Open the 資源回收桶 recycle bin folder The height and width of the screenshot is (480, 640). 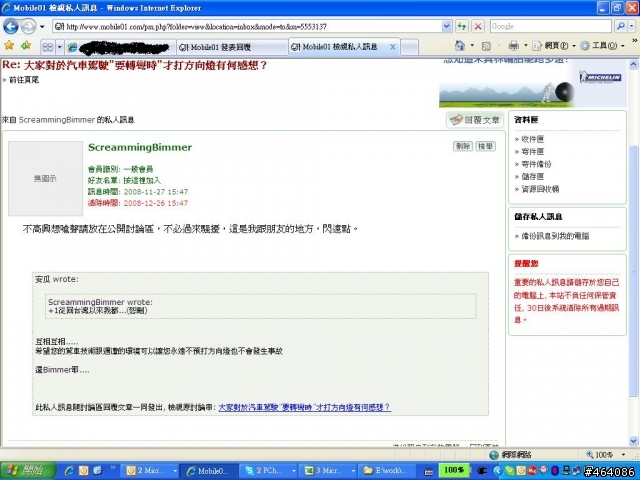[540, 189]
